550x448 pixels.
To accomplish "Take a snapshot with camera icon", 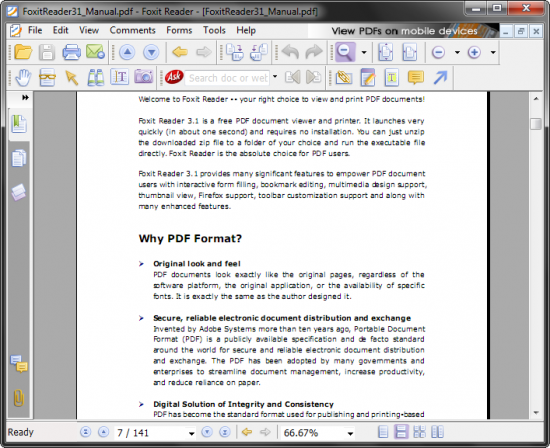I will click(143, 77).
